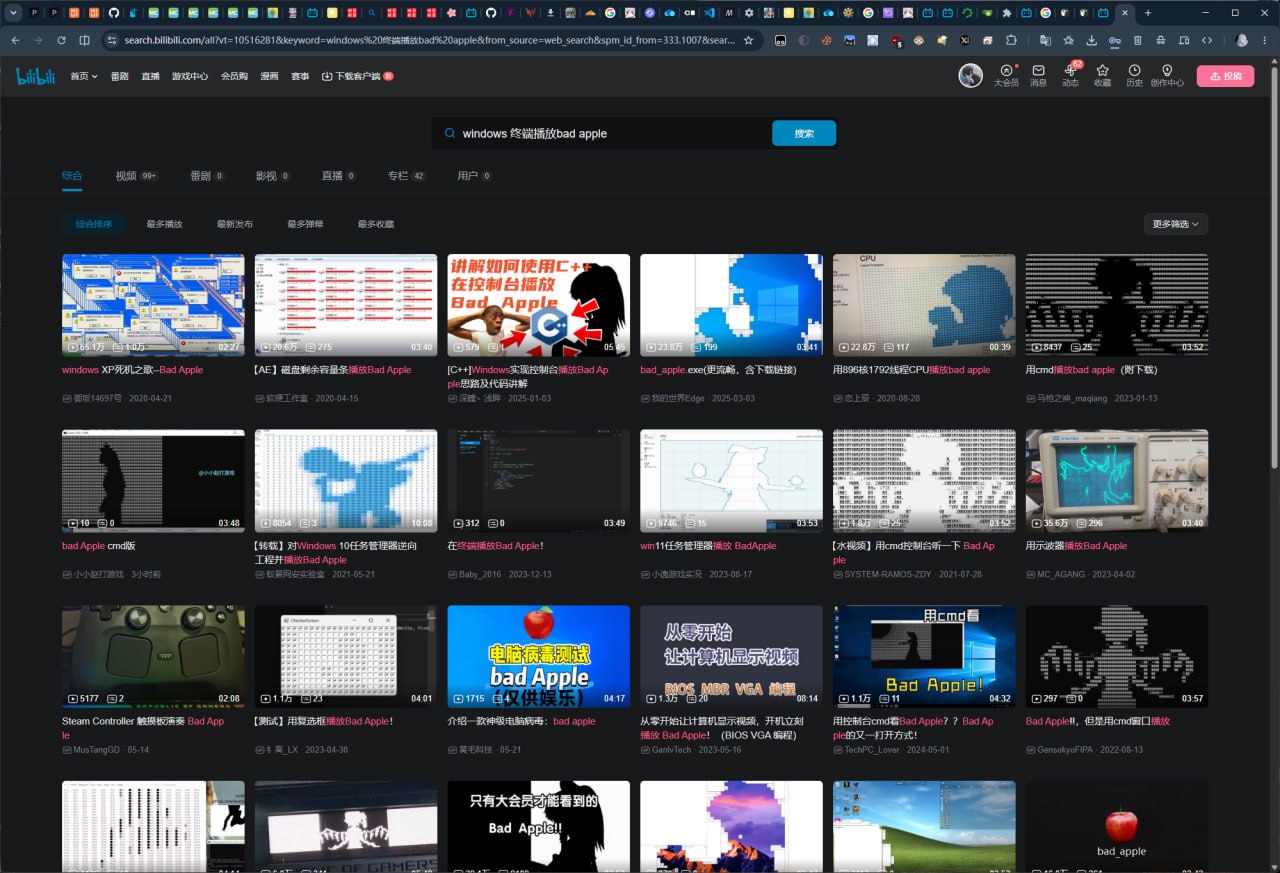Screen dimensions: 1280x873
Task: Open the browser tab search dropdown
Action: [x=14, y=13]
